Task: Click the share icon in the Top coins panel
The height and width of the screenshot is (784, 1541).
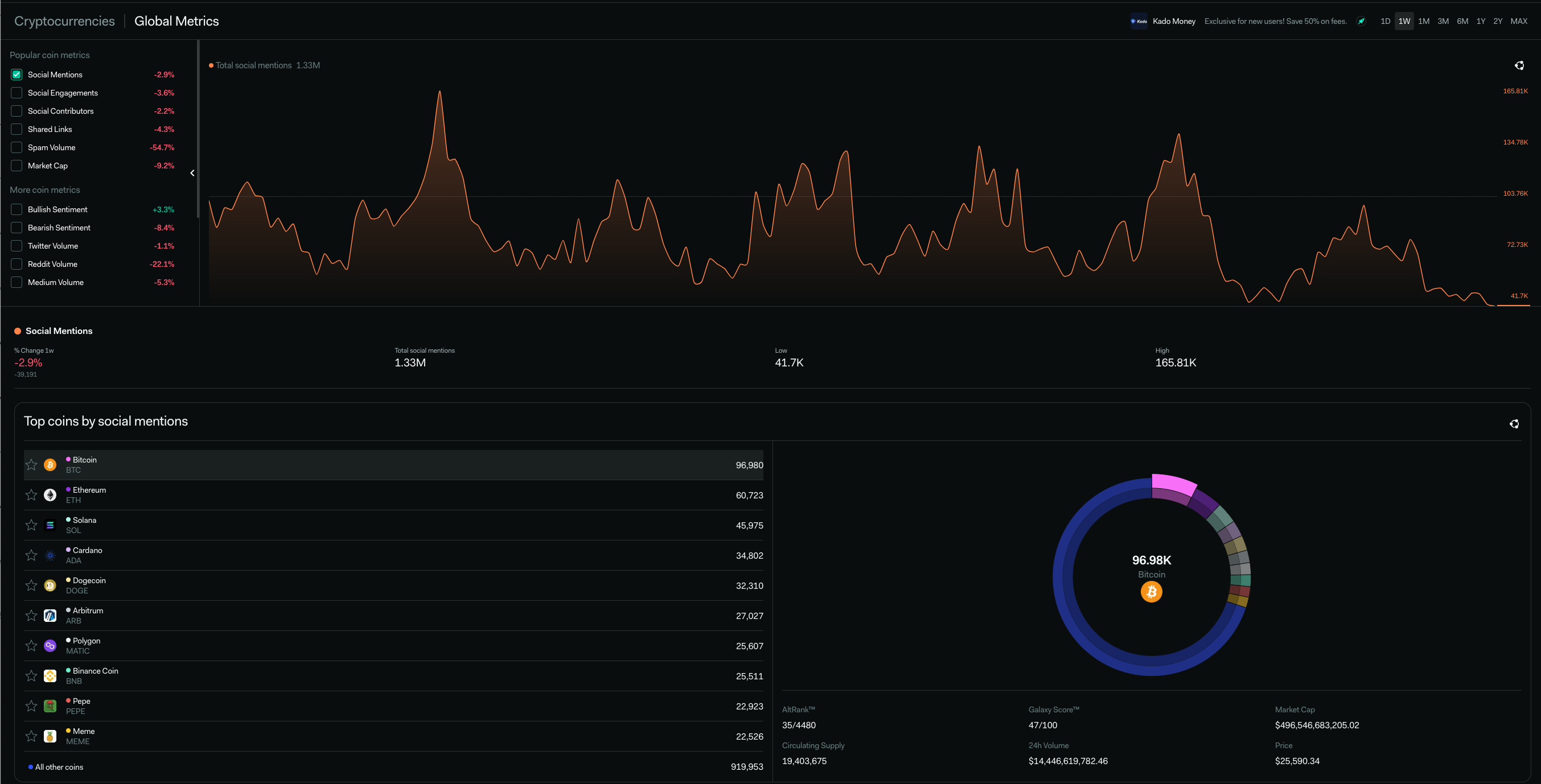Action: 1514,424
